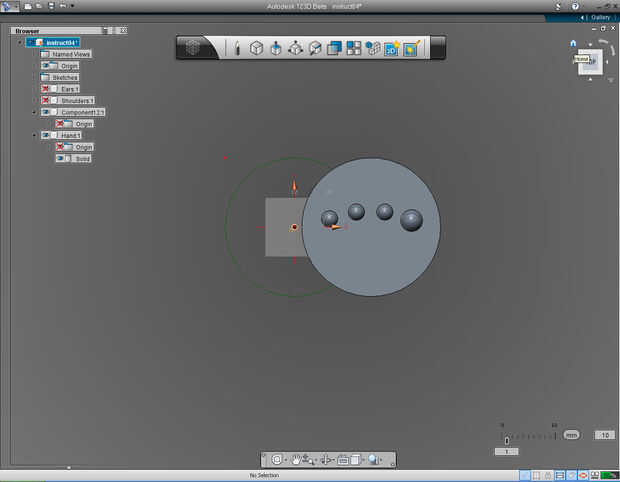
Task: Open the Move/triad transform tool
Action: click(295, 48)
